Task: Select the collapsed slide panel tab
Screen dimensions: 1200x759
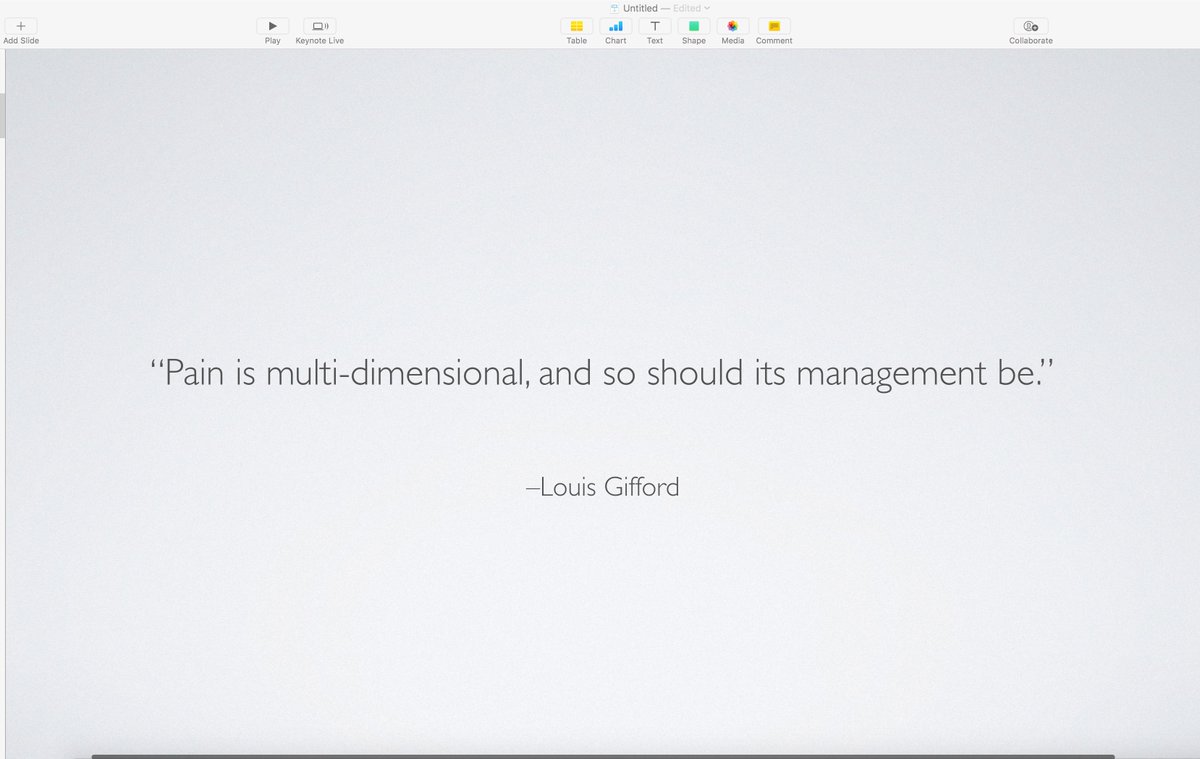Action: (2, 115)
